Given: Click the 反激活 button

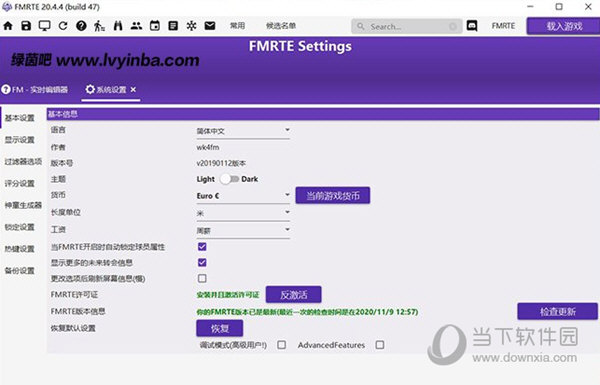Looking at the screenshot, I should tap(293, 295).
